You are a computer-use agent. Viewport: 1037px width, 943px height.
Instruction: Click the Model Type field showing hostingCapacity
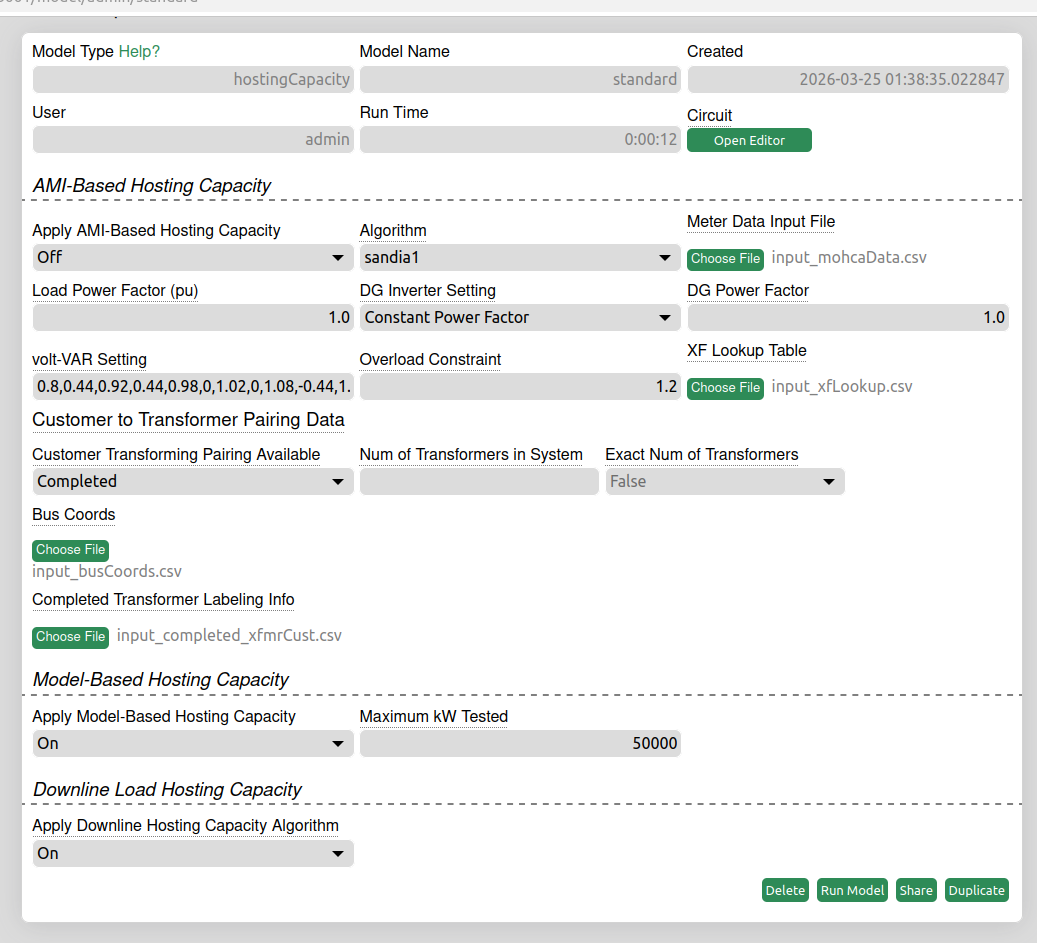tap(193, 79)
